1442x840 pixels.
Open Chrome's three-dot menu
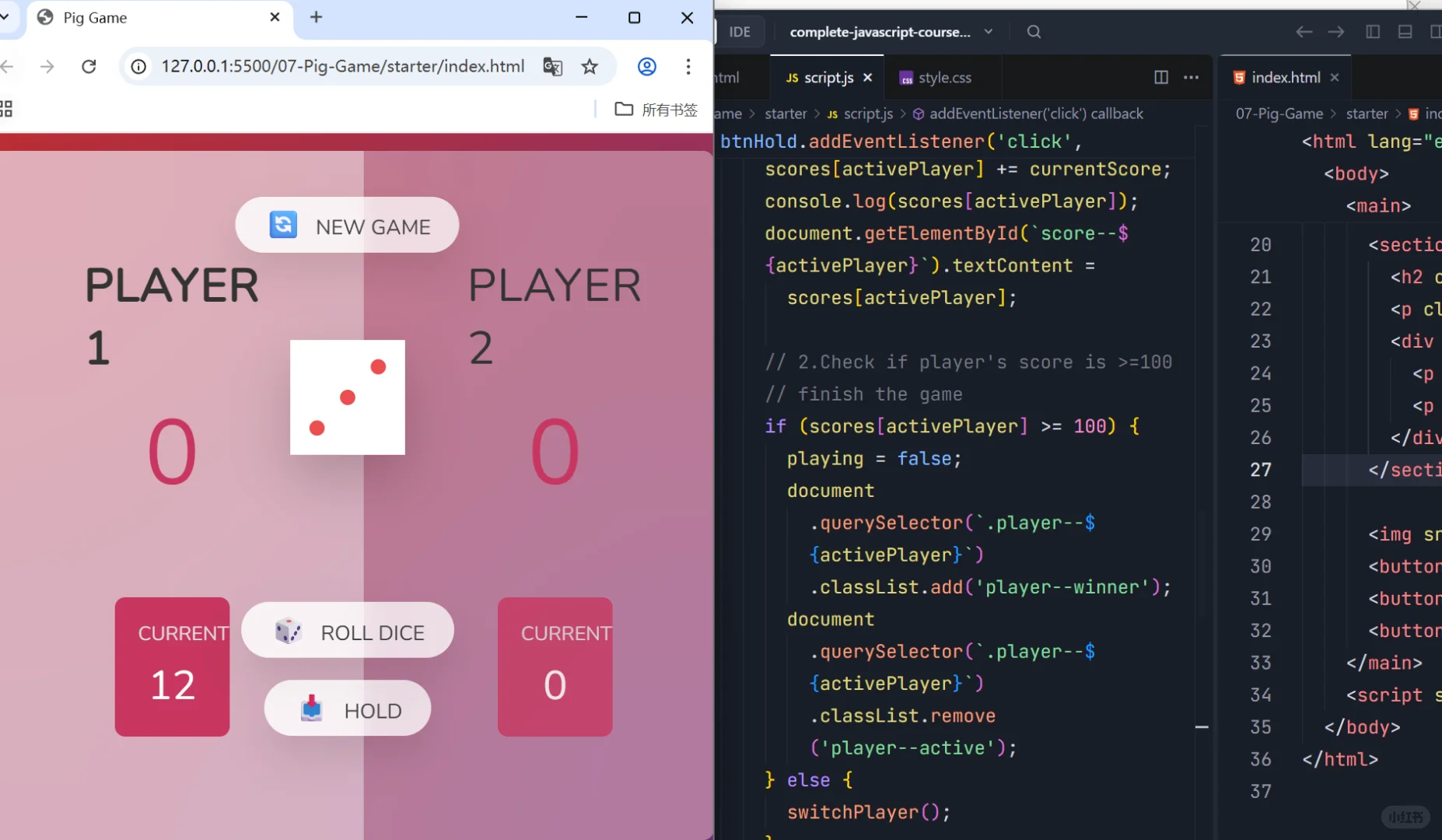coord(688,66)
